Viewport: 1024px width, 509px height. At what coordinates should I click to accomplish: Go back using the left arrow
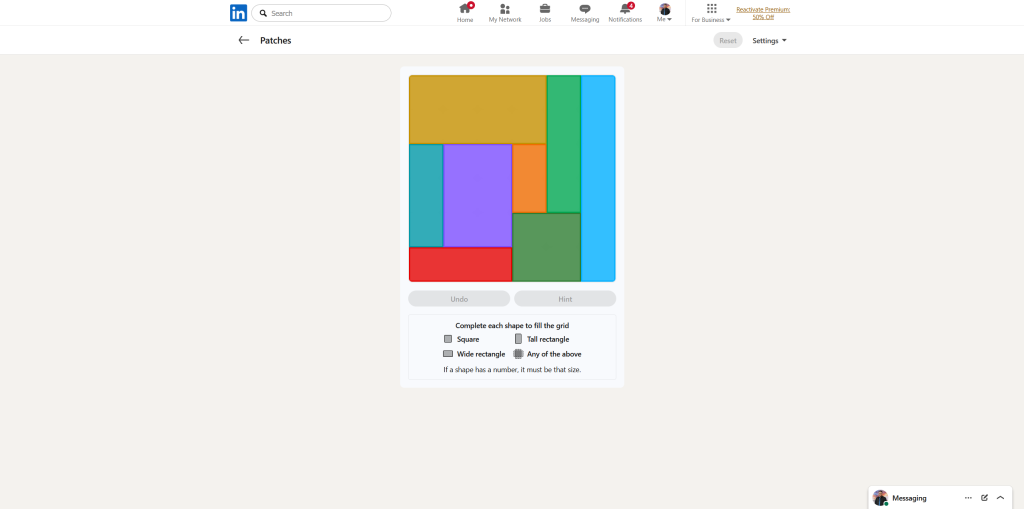click(244, 41)
